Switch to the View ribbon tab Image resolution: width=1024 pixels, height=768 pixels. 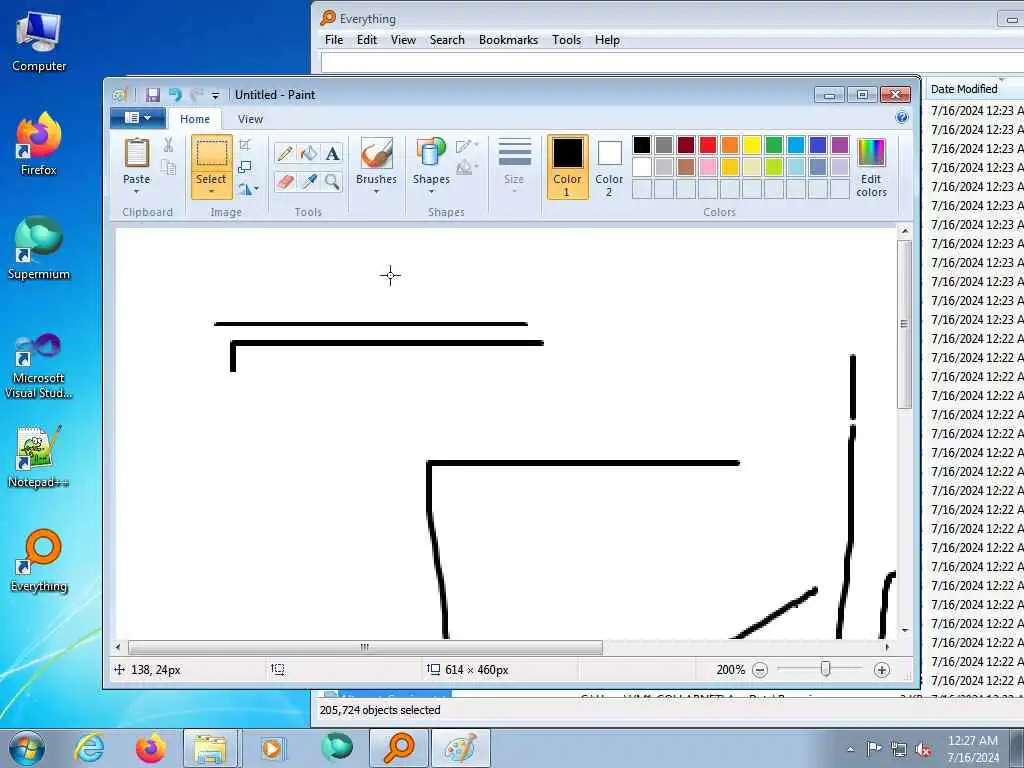tap(250, 119)
